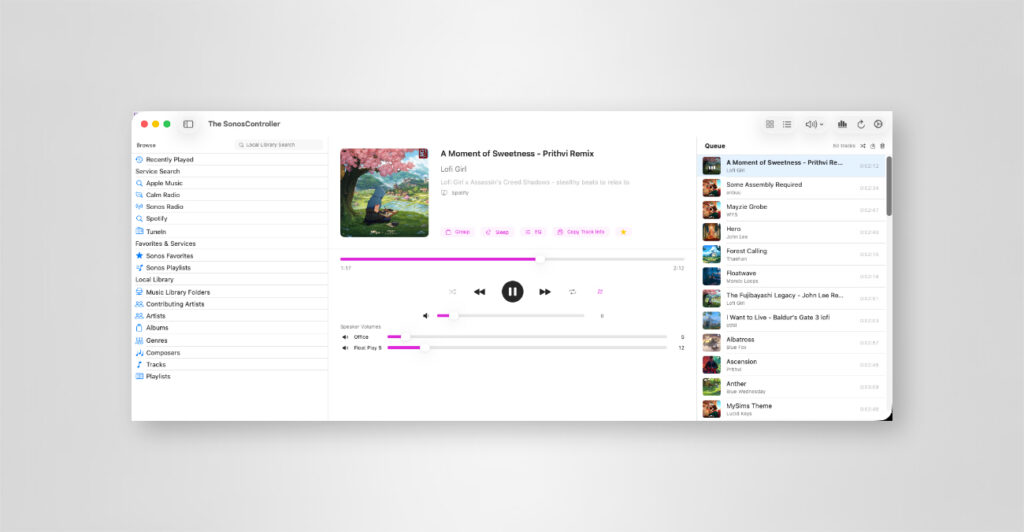Skip to the next track
1024x532 pixels.
click(x=545, y=292)
